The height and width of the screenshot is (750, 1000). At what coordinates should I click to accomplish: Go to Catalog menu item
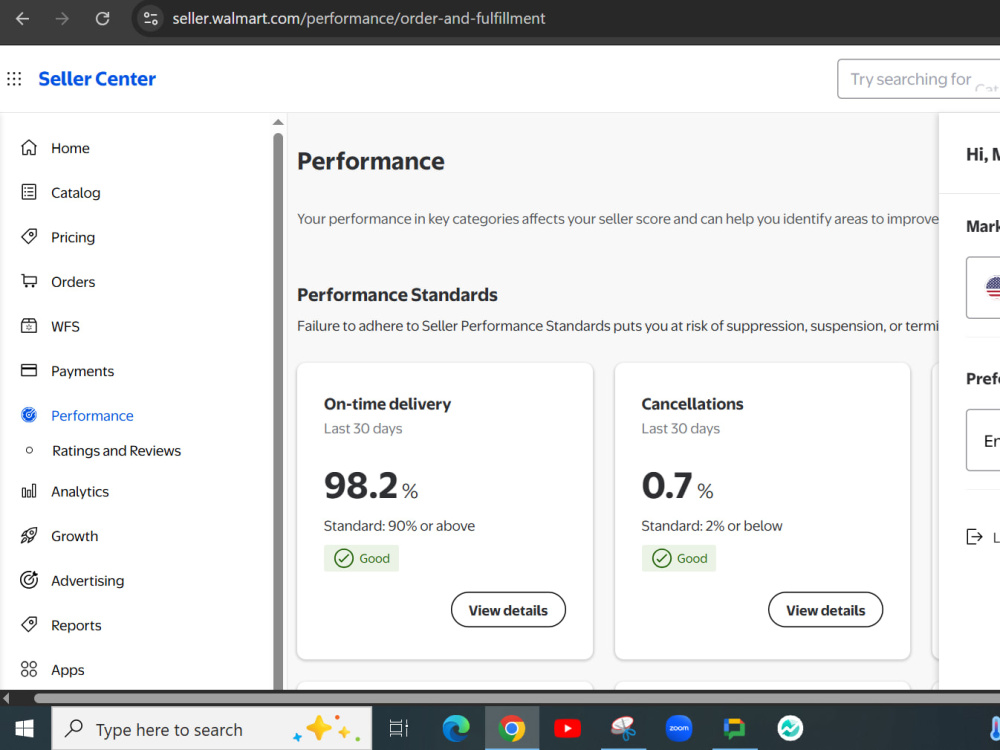76,193
